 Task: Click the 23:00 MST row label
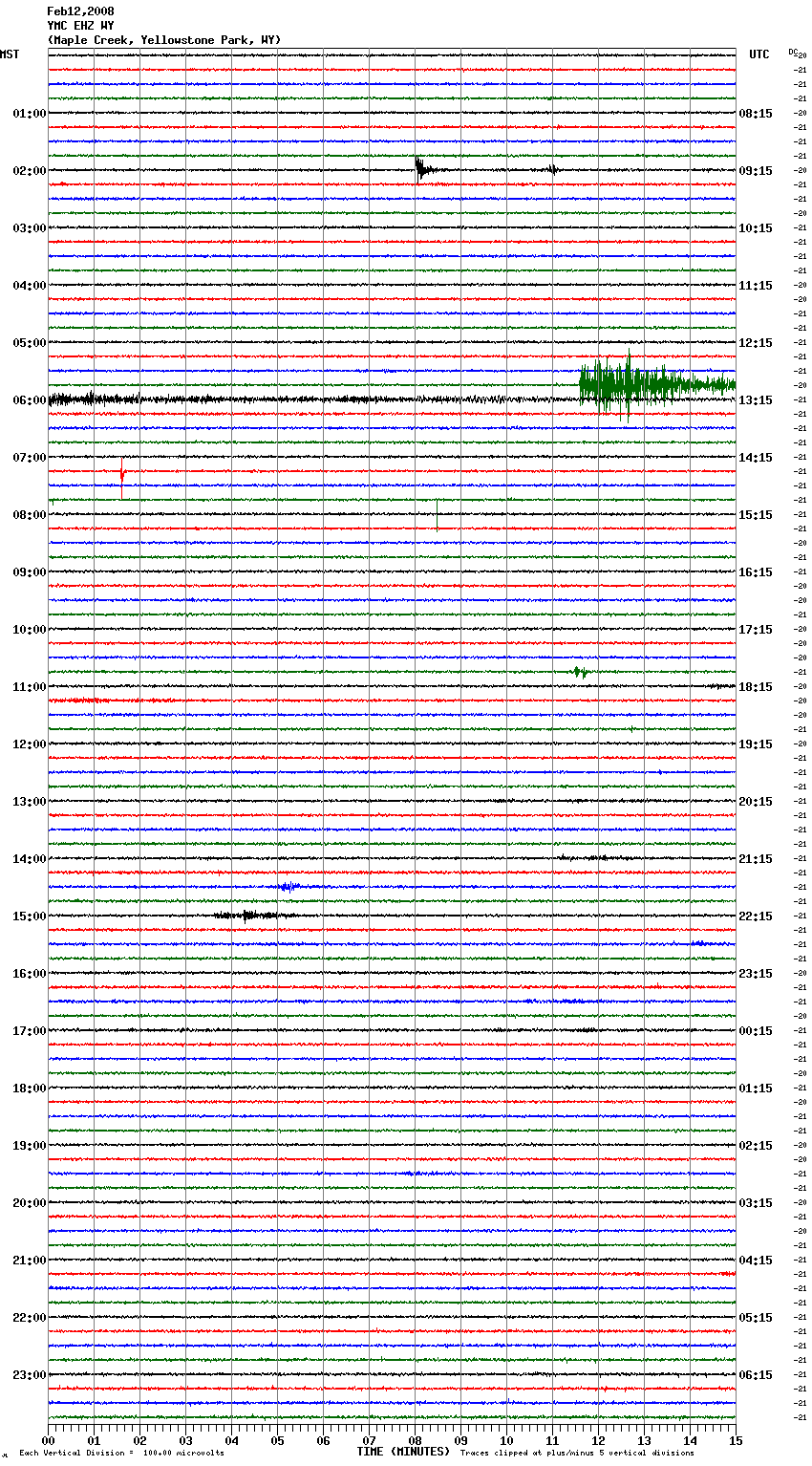(x=30, y=1375)
